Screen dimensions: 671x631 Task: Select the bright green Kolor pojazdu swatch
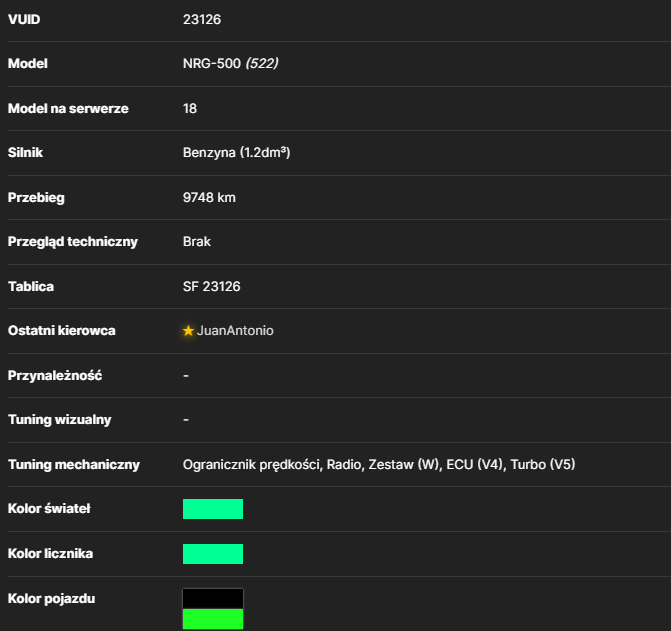213,619
